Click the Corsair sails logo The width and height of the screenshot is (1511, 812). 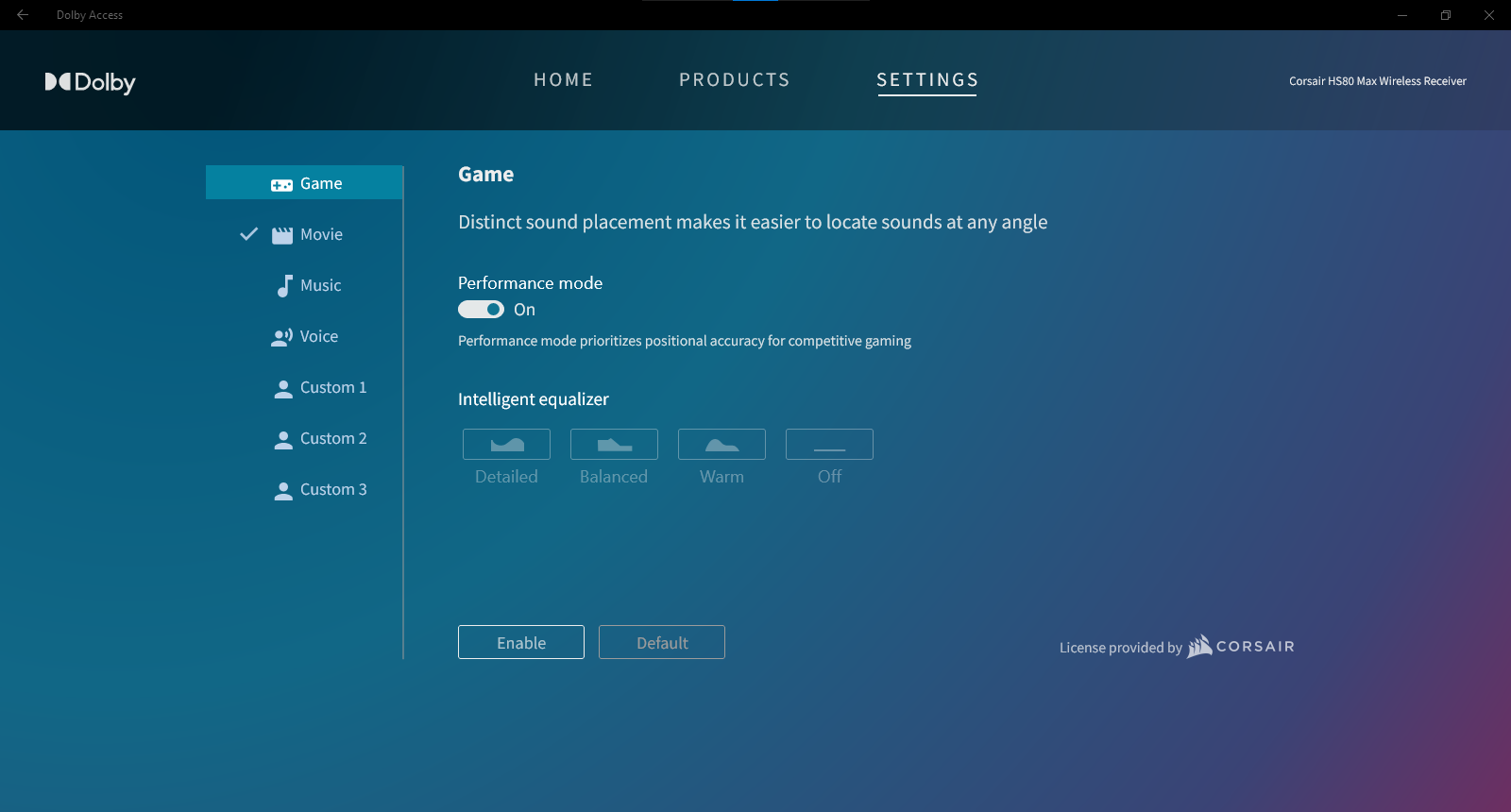coord(1199,646)
